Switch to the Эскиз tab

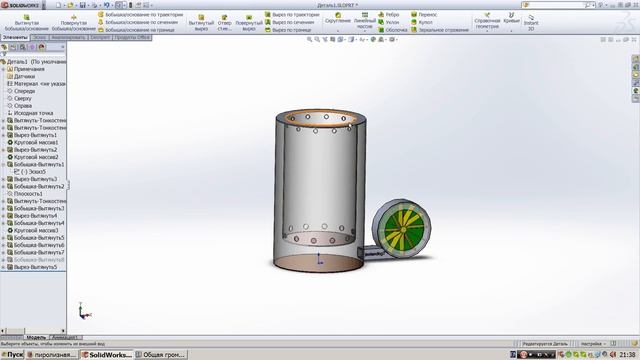[x=40, y=37]
